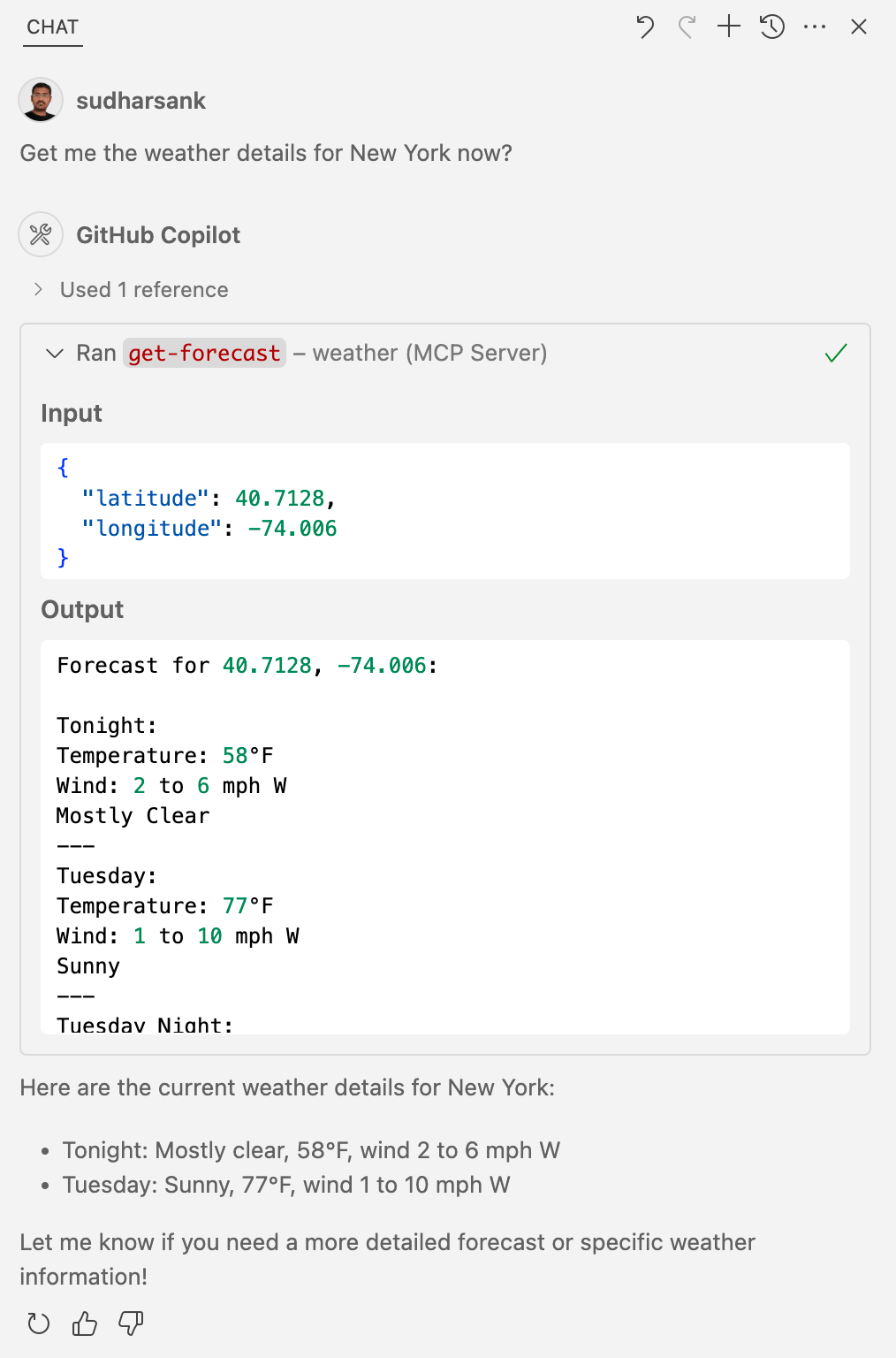Undo the last chat action
896x1358 pixels.
click(644, 27)
